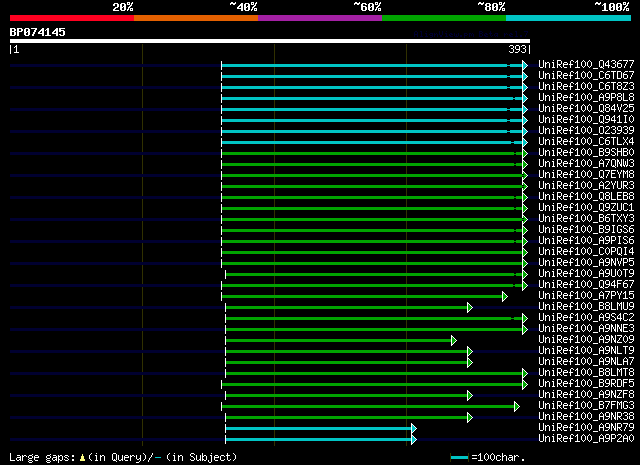Select hit label UniRef100_A9PIS6
This screenshot has height=465, width=640.
(586, 241)
